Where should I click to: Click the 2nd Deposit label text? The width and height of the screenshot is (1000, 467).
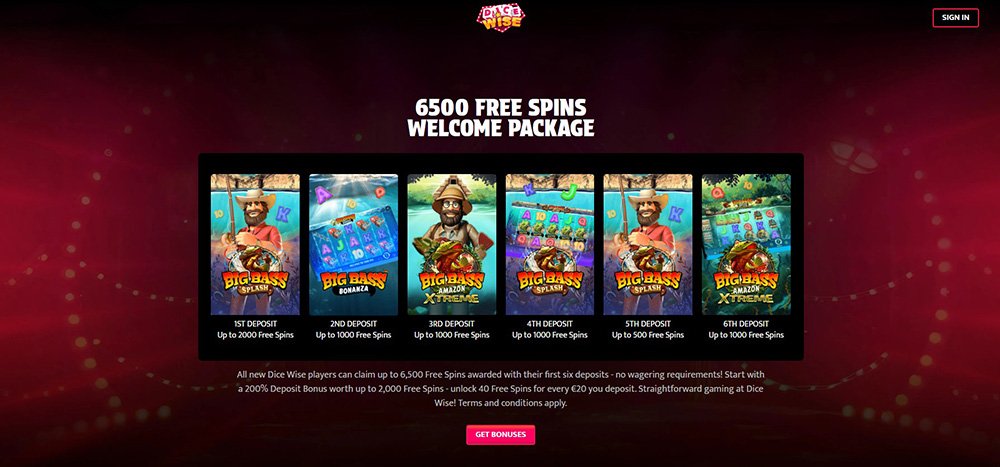click(x=353, y=324)
